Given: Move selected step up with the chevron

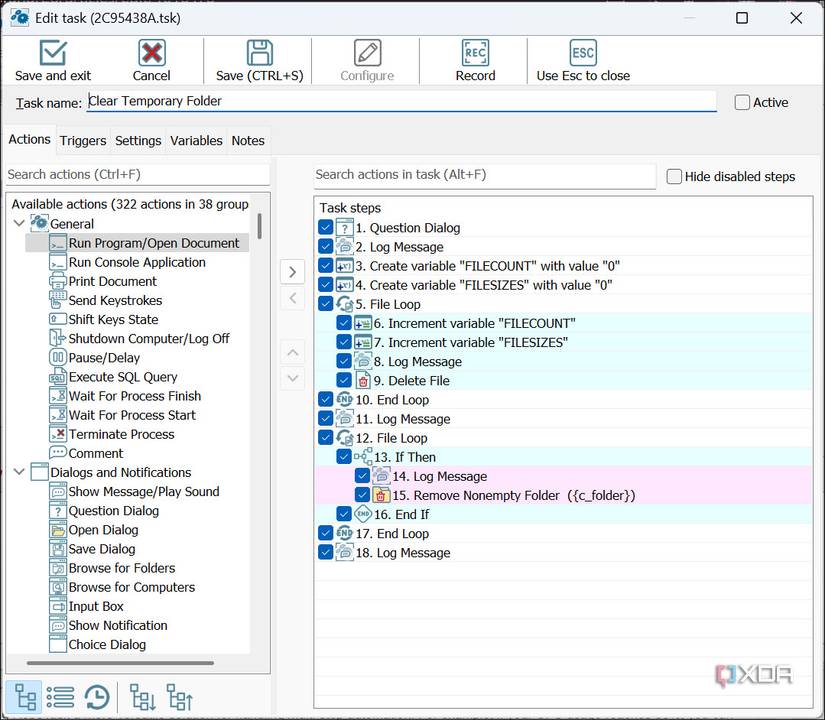Looking at the screenshot, I should click(x=292, y=352).
